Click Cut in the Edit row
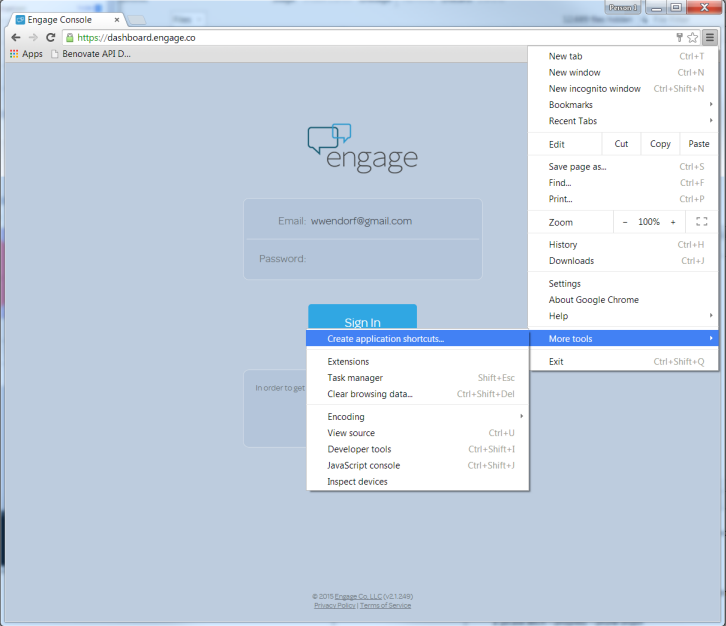The width and height of the screenshot is (726, 626). tap(621, 144)
